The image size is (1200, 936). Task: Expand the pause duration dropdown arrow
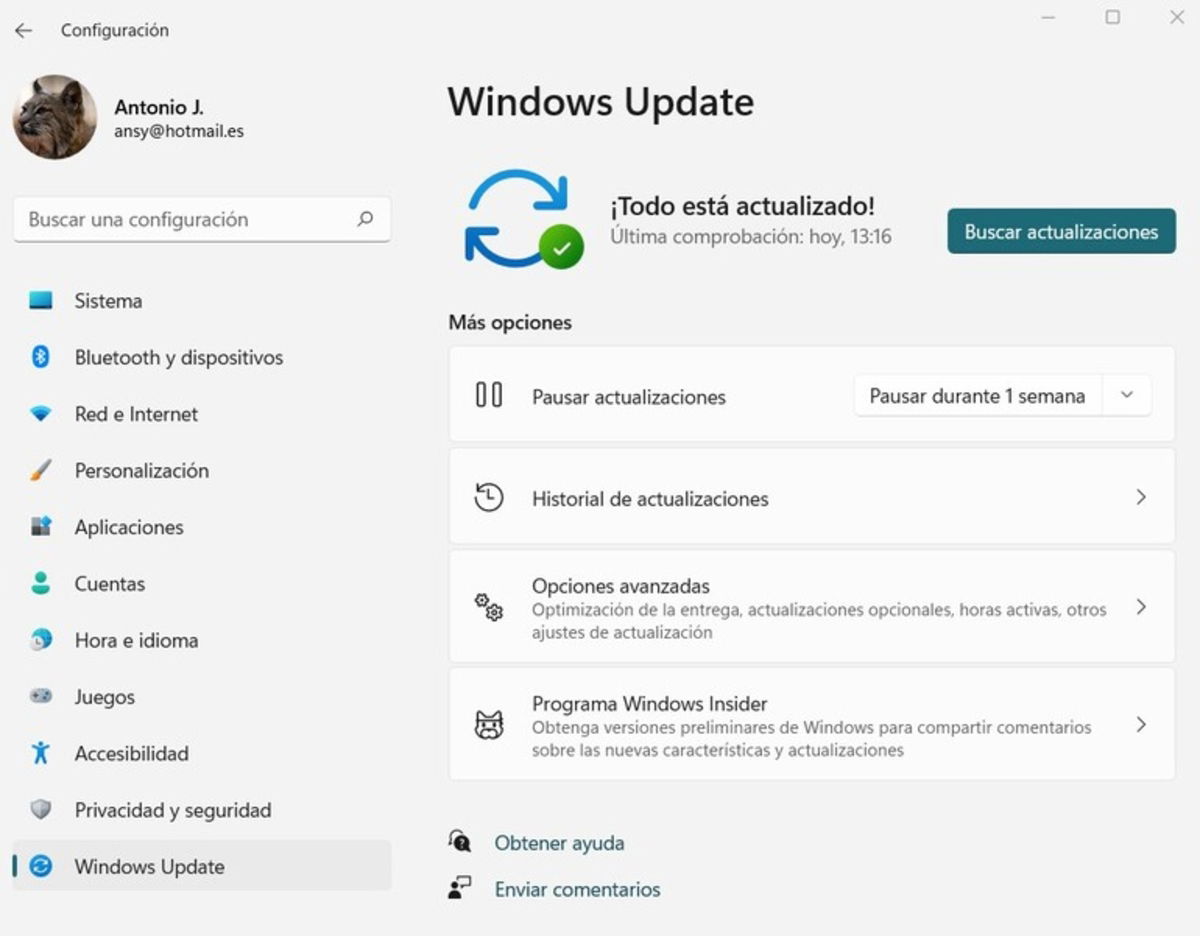pos(1127,395)
